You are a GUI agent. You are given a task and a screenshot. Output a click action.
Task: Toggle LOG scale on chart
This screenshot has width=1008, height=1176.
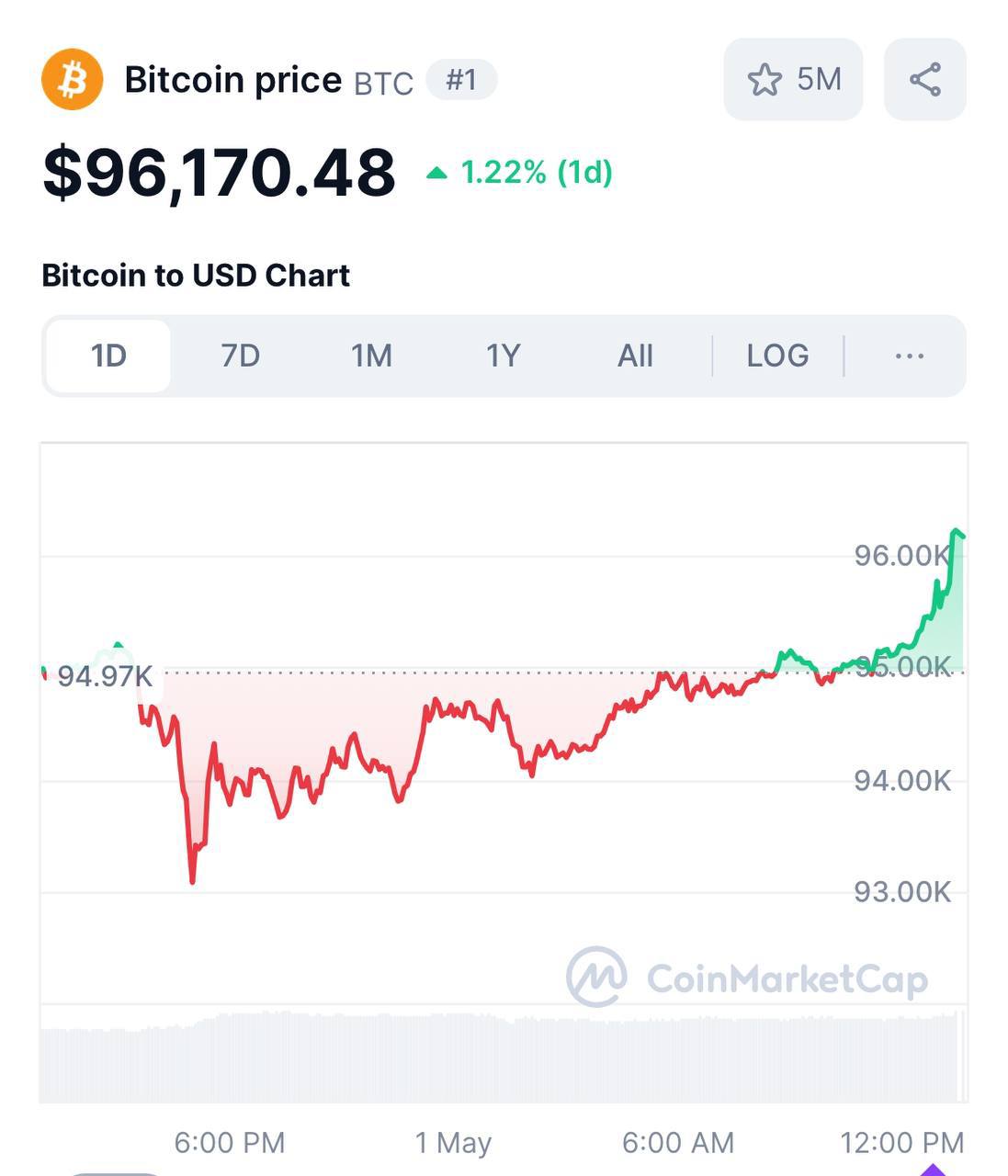pos(777,356)
